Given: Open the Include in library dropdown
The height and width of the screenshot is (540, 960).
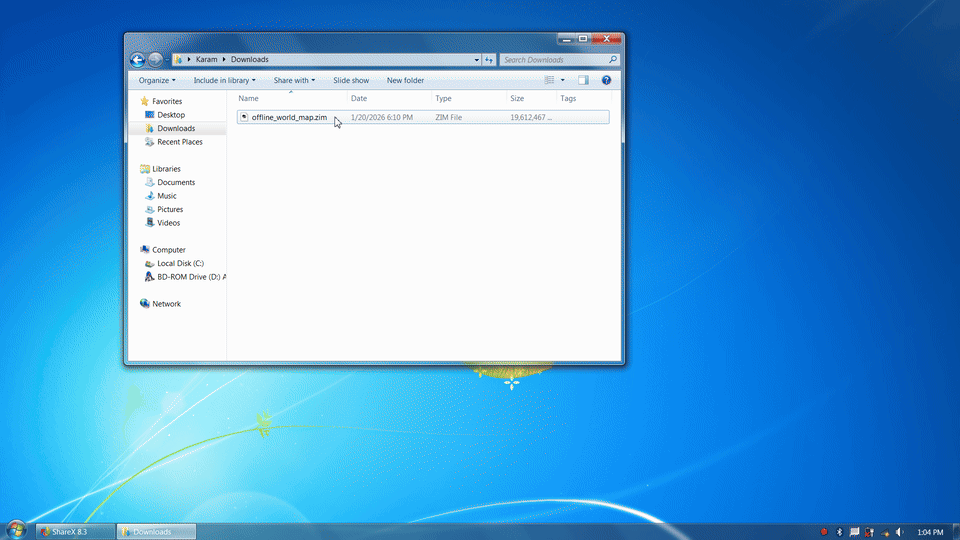Looking at the screenshot, I should click(225, 80).
